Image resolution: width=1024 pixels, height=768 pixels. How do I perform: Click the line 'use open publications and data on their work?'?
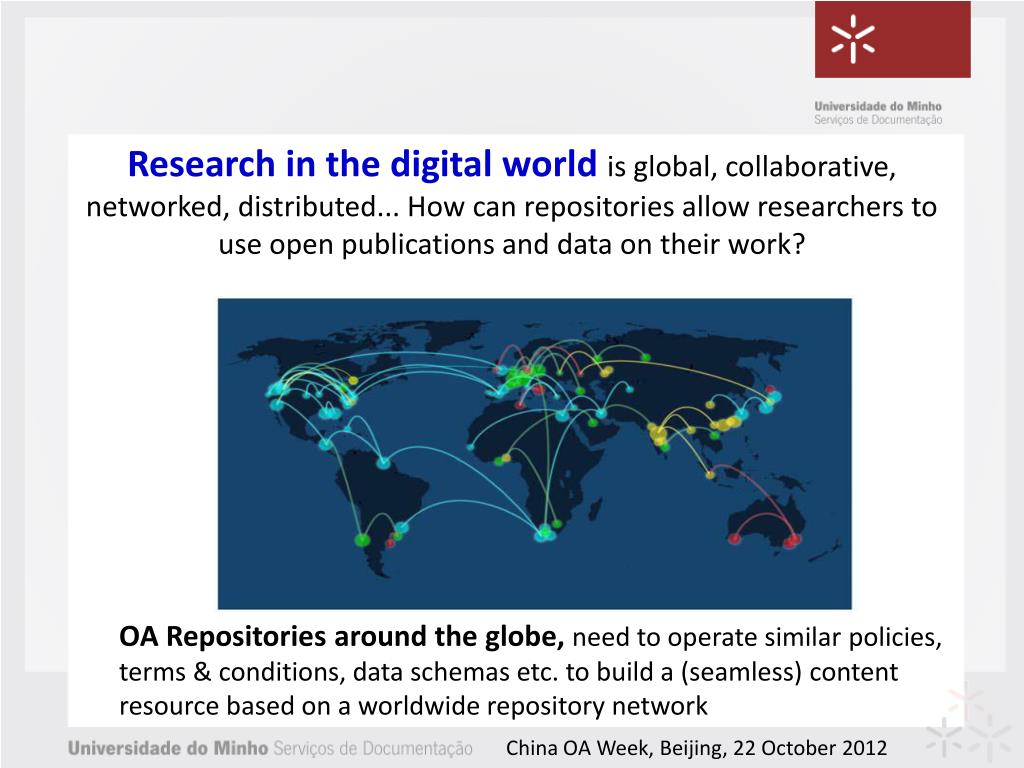point(511,244)
